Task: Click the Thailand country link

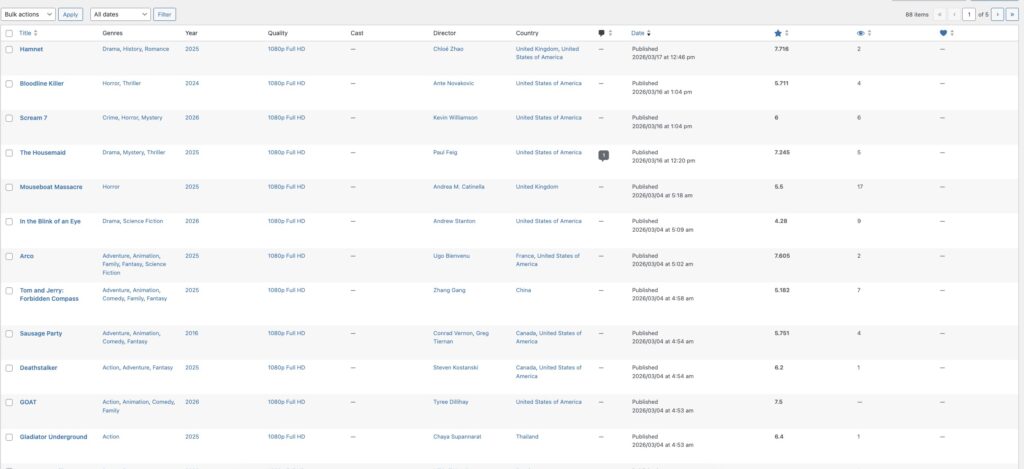Action: 527,436
